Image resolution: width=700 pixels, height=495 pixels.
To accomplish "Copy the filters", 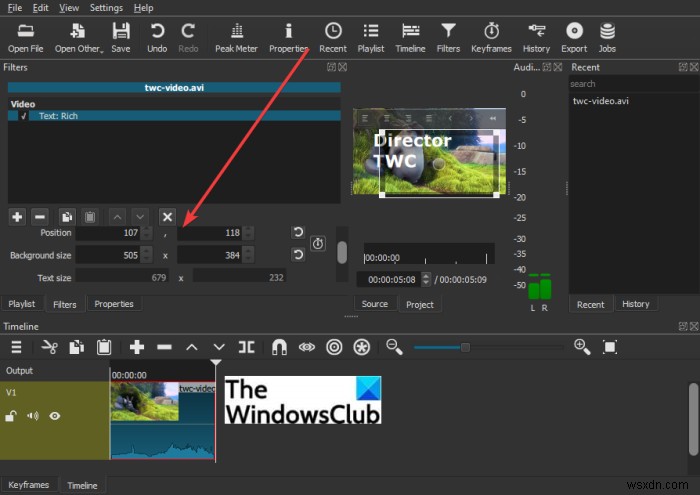I will [x=67, y=217].
